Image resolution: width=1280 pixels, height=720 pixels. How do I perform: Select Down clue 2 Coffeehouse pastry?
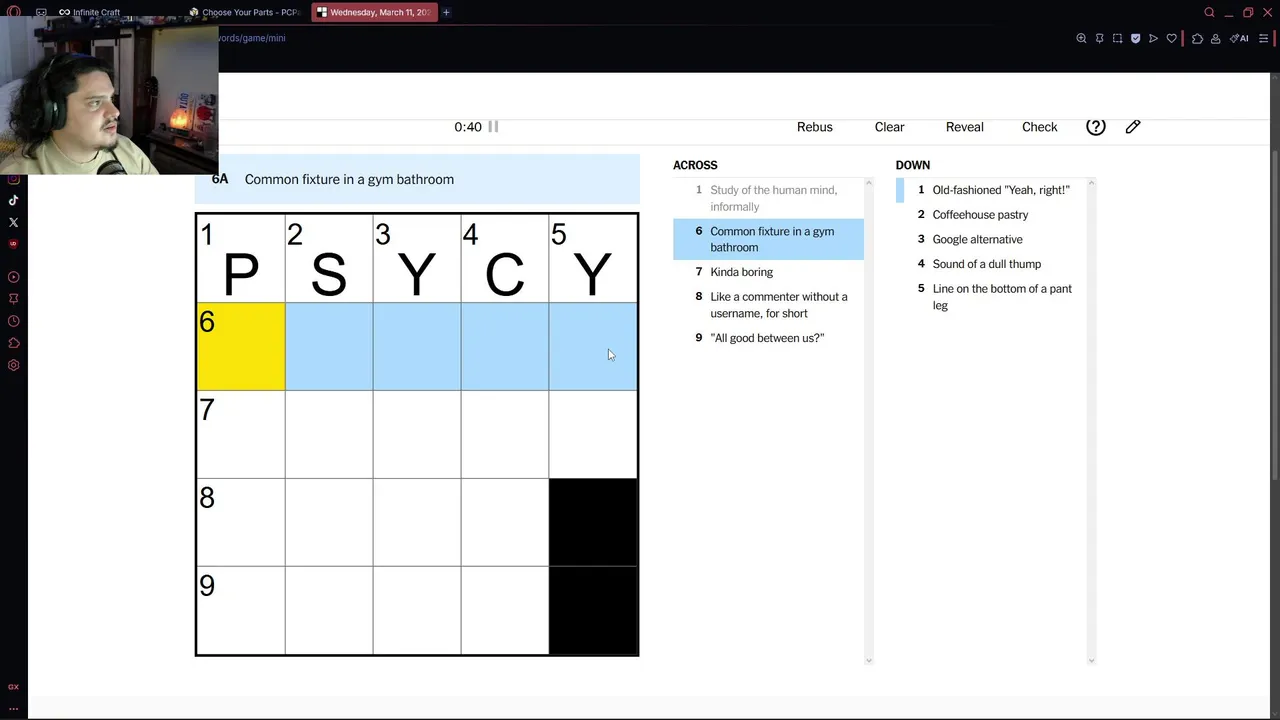pyautogui.click(x=991, y=215)
